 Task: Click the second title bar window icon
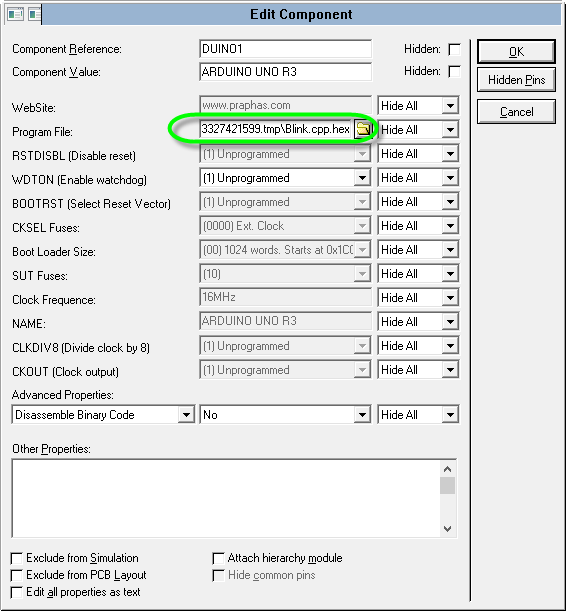[x=34, y=14]
